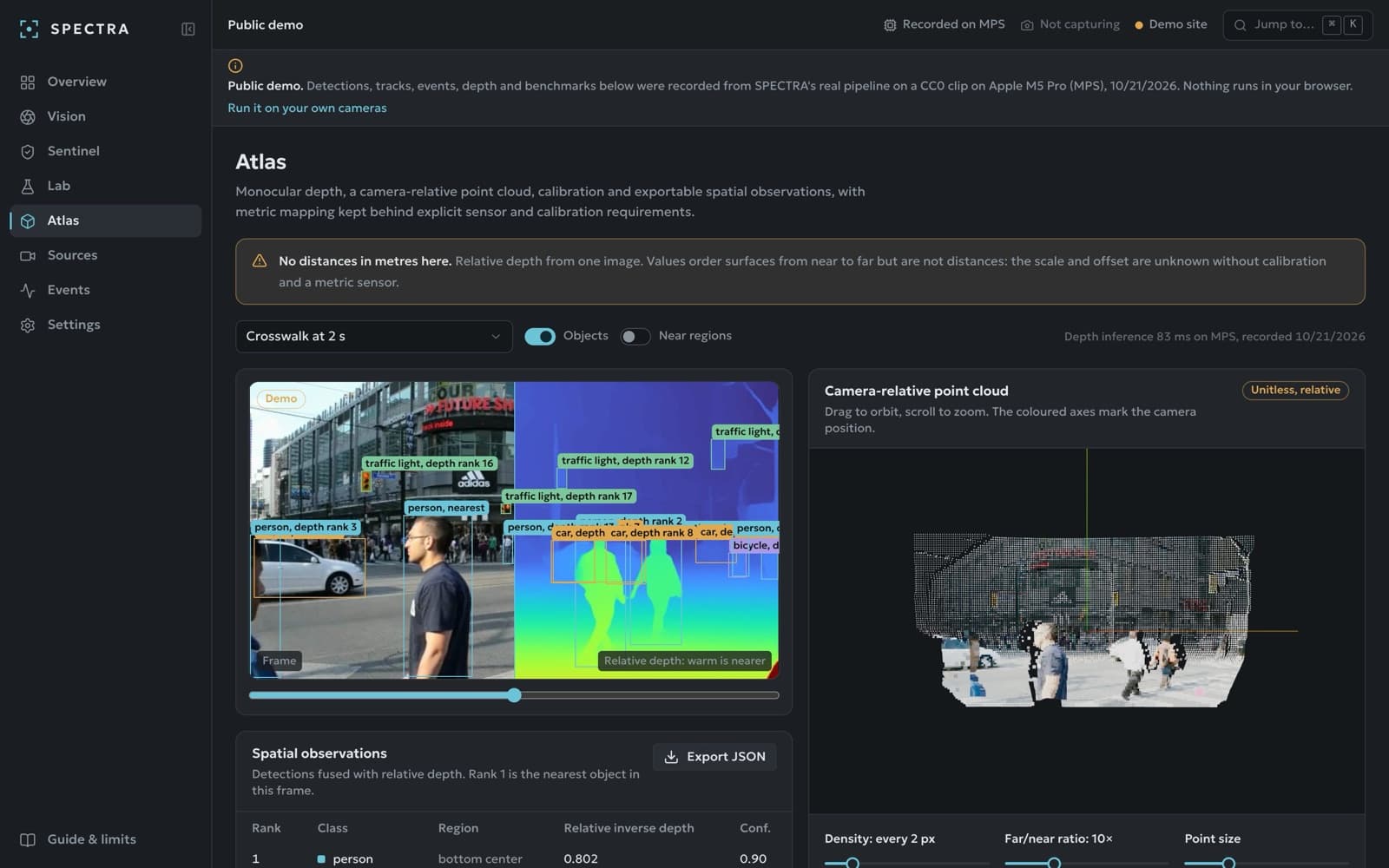1389x868 pixels.
Task: Click the info icon in demo banner
Action: 235,65
